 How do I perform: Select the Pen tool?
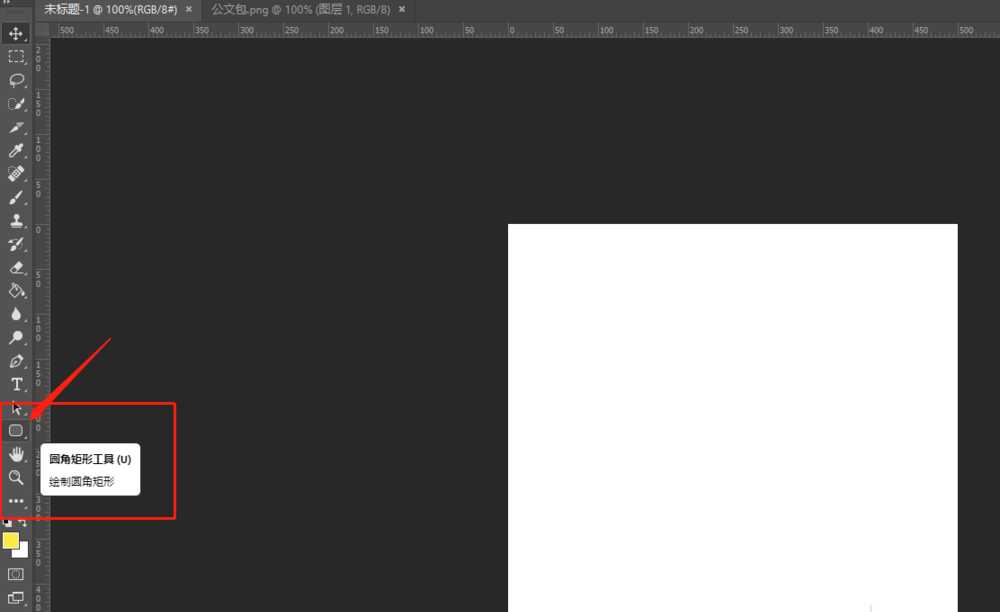pyautogui.click(x=16, y=361)
